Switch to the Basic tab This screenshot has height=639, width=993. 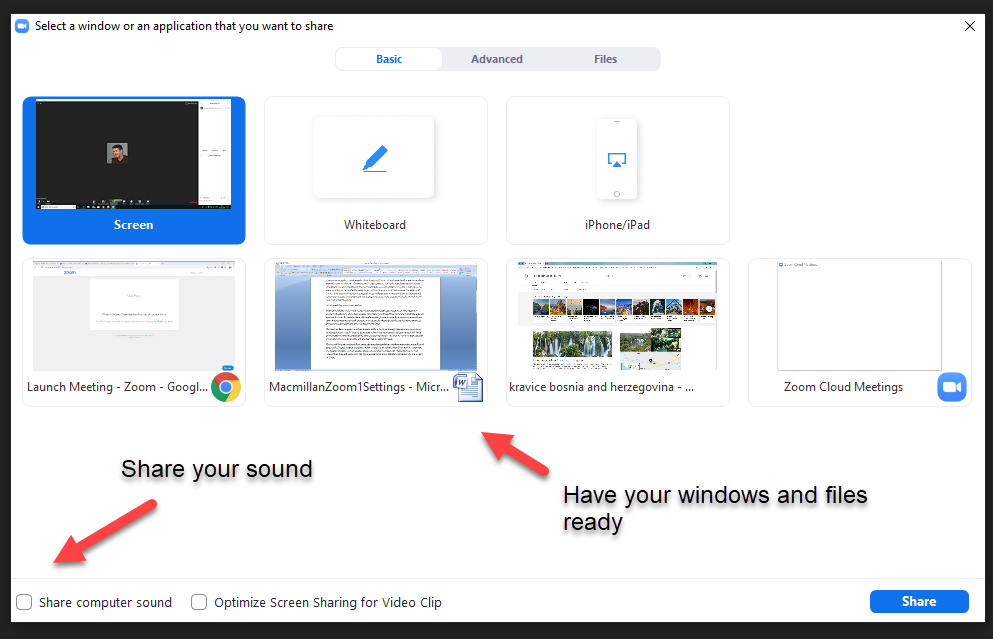[x=389, y=59]
